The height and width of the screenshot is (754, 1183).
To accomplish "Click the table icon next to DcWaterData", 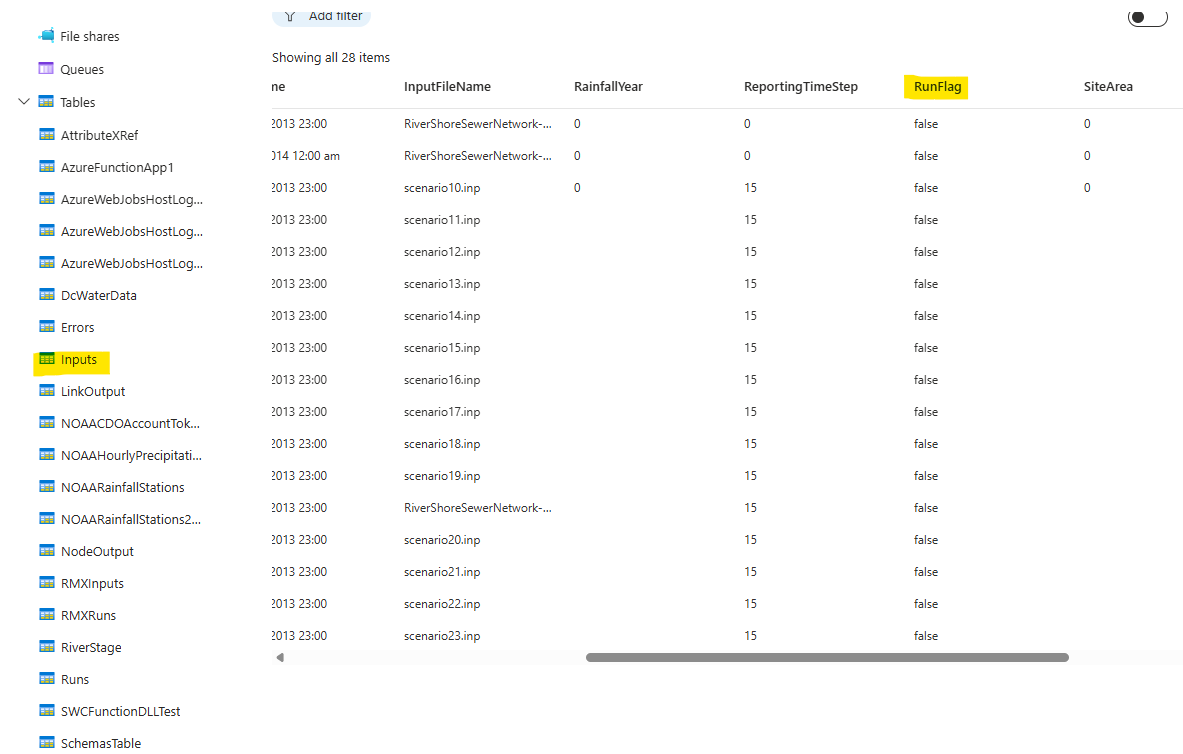I will 47,295.
